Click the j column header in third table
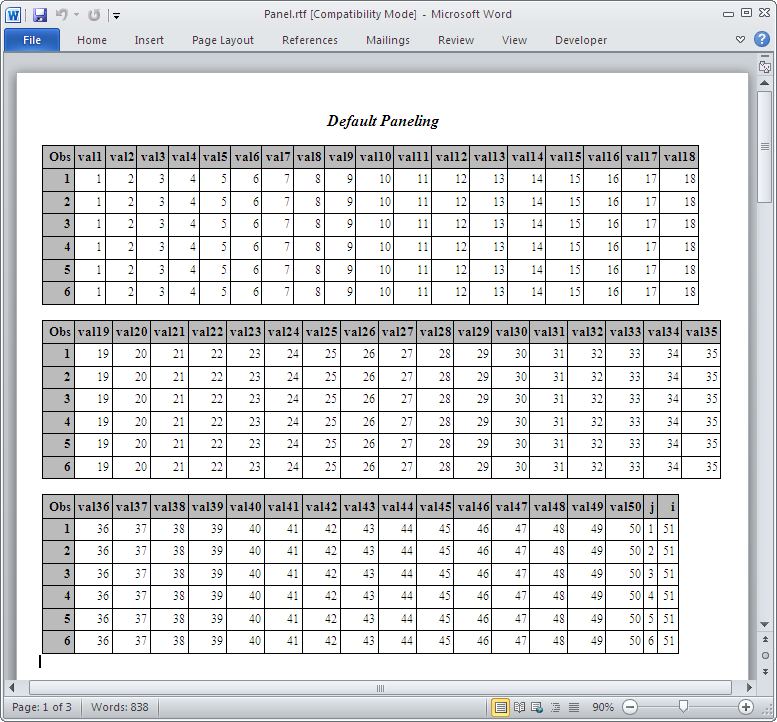777x722 pixels. (x=651, y=507)
